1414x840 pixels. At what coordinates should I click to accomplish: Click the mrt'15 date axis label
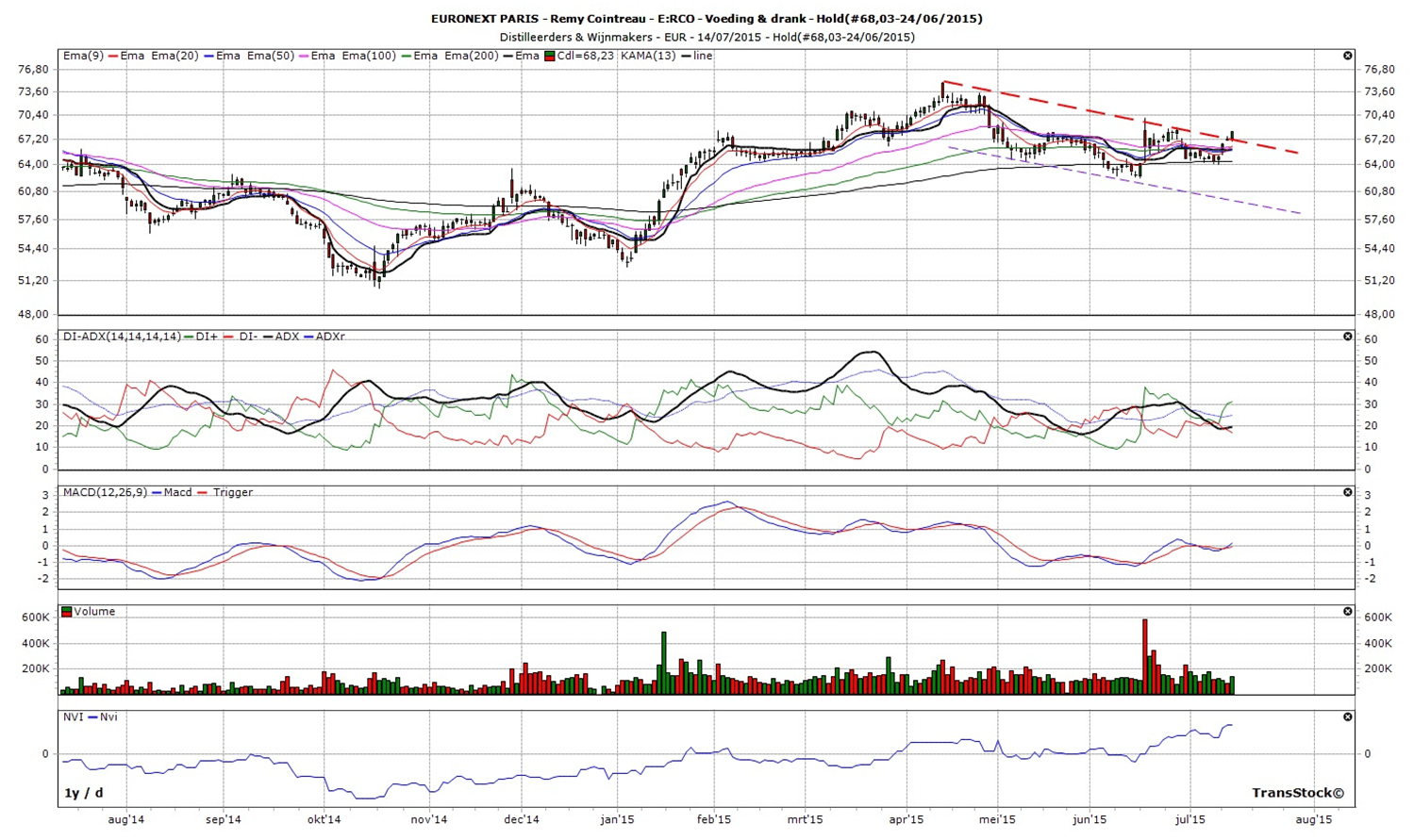[x=805, y=820]
